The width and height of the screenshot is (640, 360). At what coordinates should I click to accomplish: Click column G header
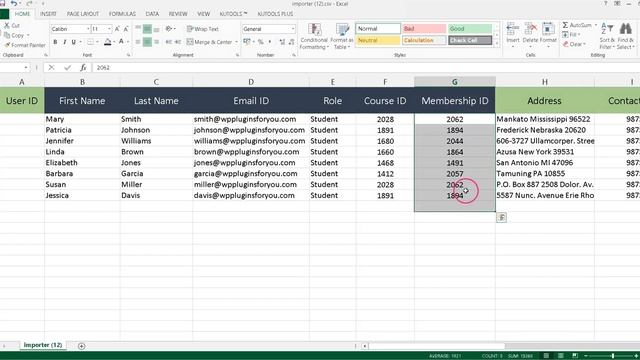(x=455, y=82)
